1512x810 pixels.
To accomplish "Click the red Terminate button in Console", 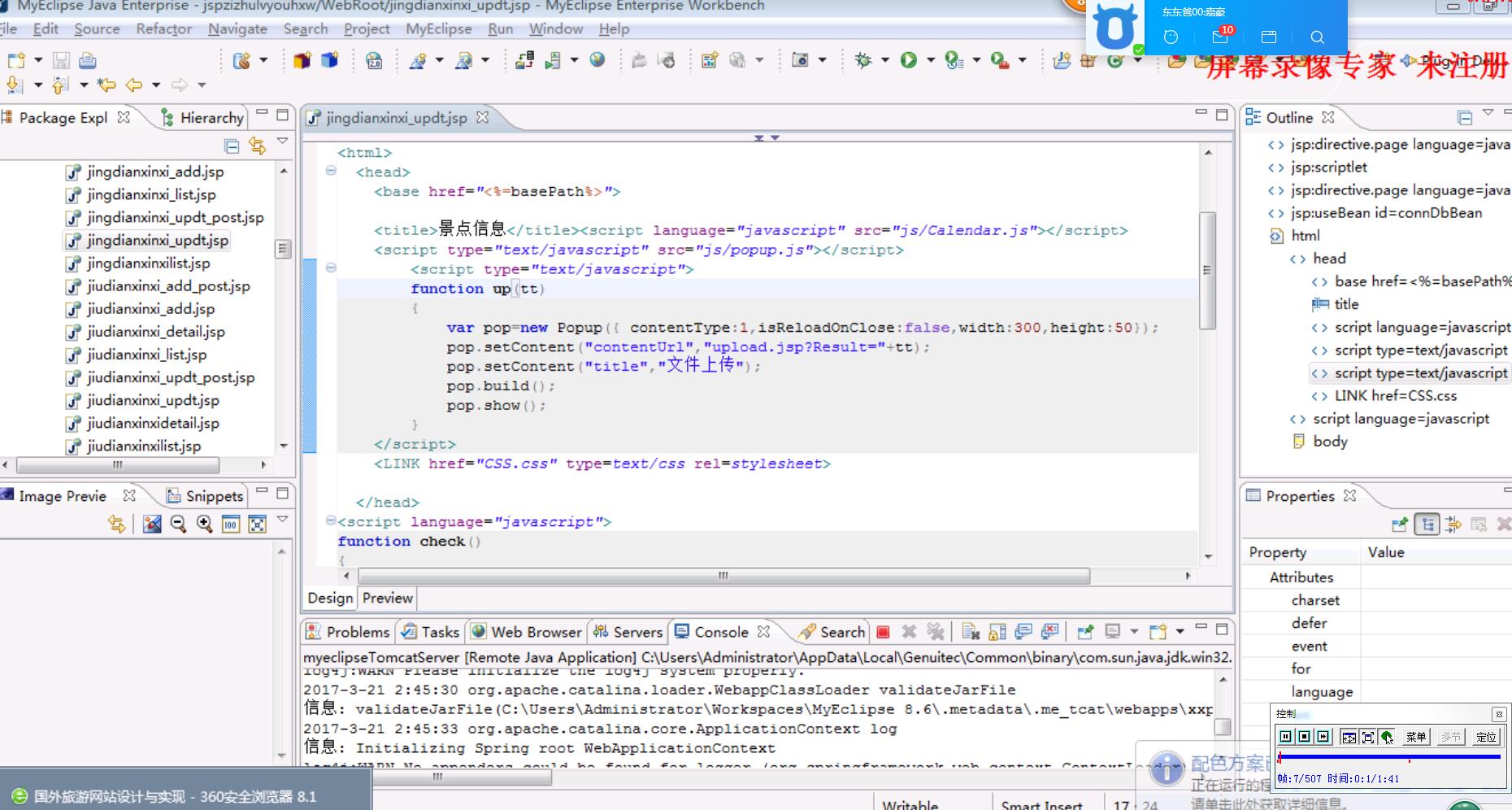I will point(884,632).
